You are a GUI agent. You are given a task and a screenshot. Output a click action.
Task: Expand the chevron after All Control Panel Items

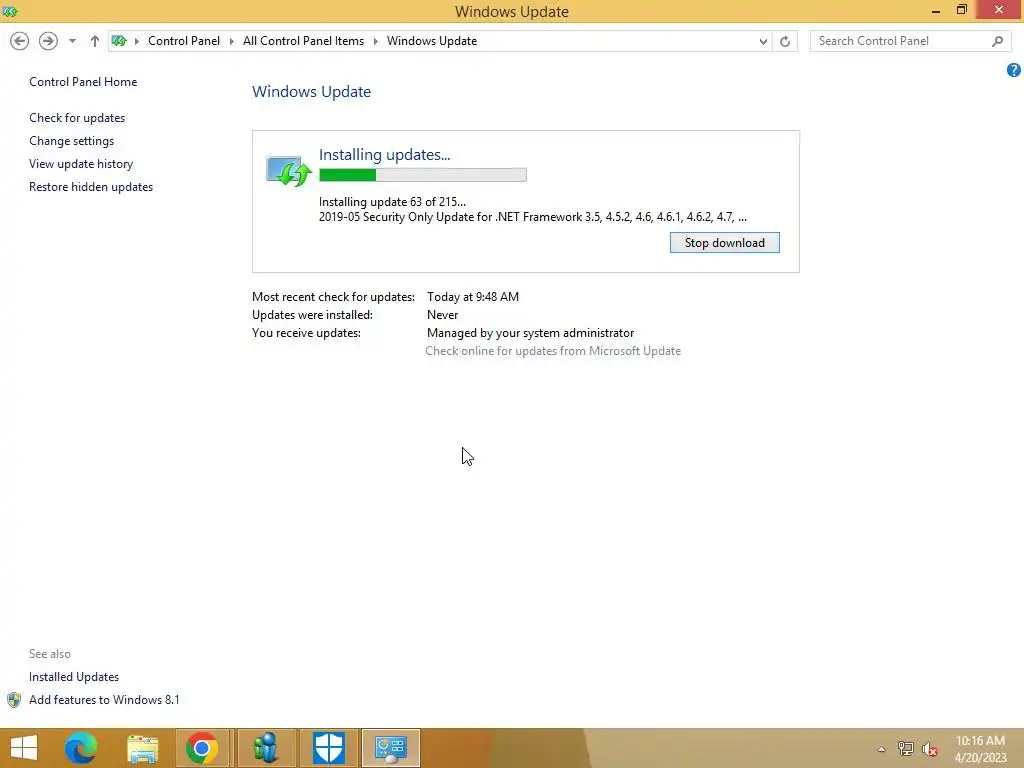(376, 41)
